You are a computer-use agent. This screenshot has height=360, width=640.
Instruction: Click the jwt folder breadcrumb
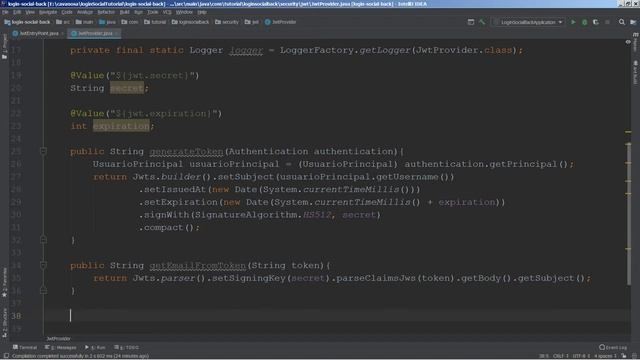pos(252,22)
